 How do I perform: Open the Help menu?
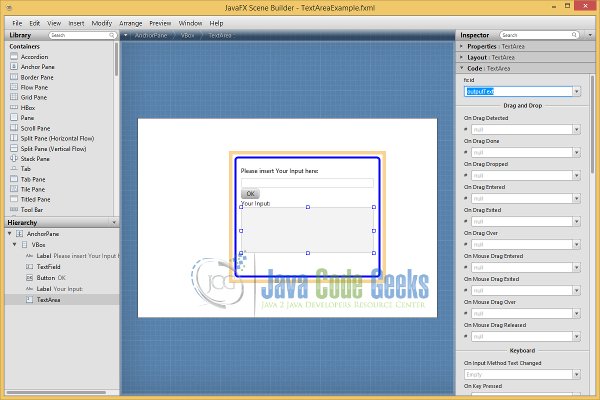click(x=216, y=23)
